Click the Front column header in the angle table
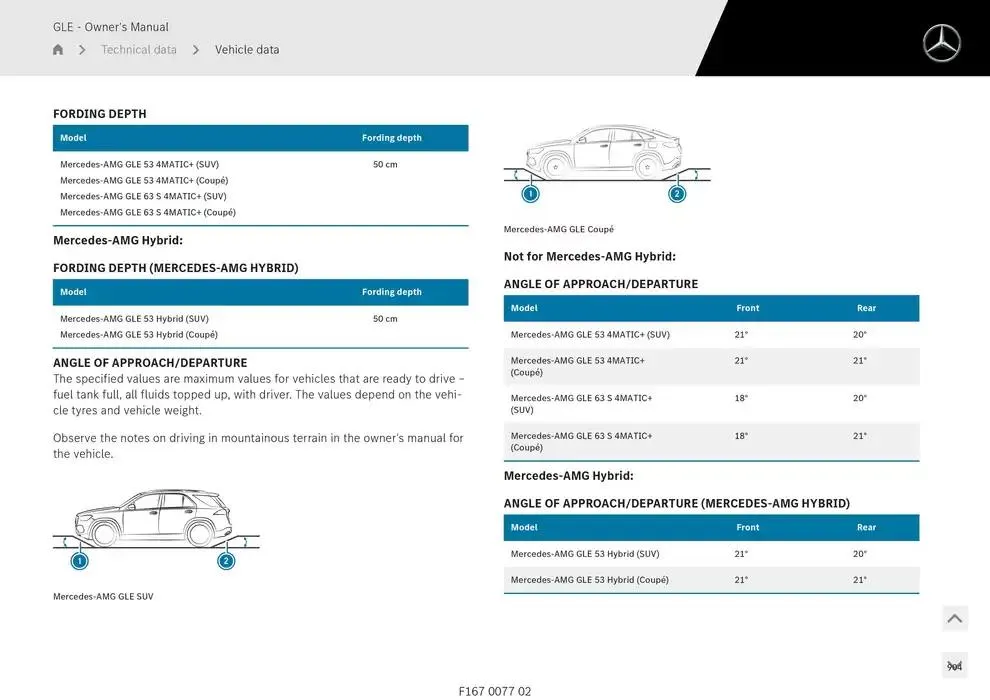Viewport: 990px width, 700px height. [x=747, y=308]
